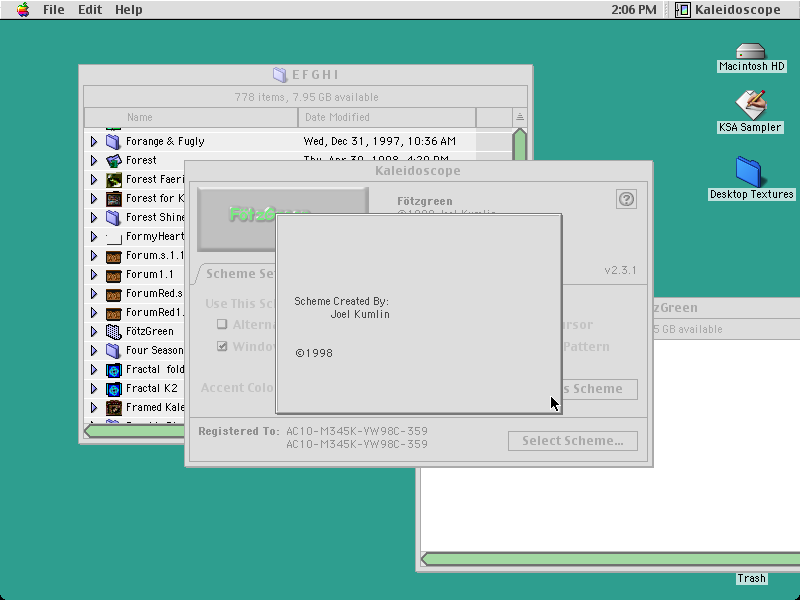Image resolution: width=800 pixels, height=600 pixels.
Task: Open the Kaleidoscope application menu
Action: 728,10
